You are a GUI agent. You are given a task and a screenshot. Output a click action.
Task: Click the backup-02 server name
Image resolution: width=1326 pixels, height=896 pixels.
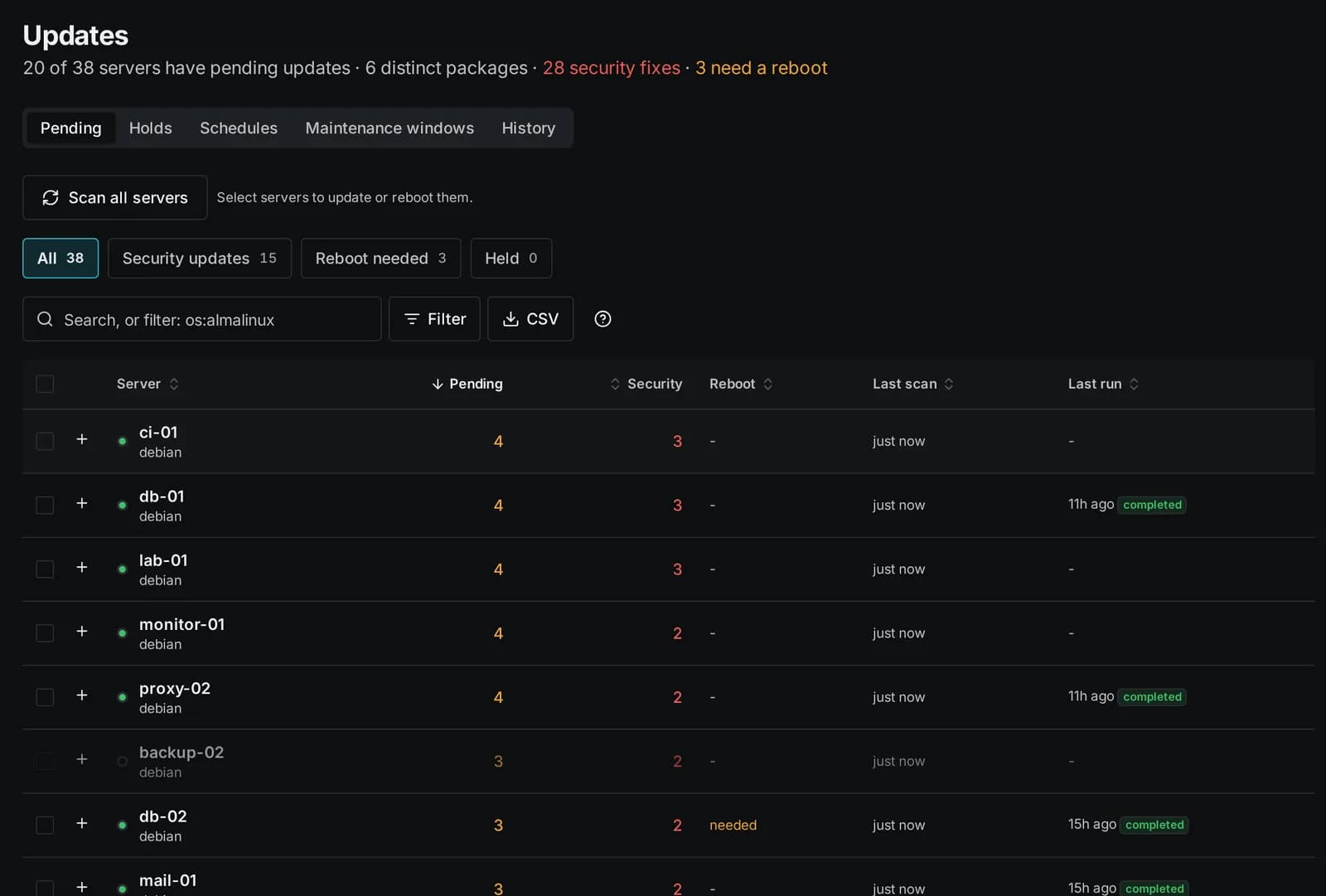(x=181, y=753)
